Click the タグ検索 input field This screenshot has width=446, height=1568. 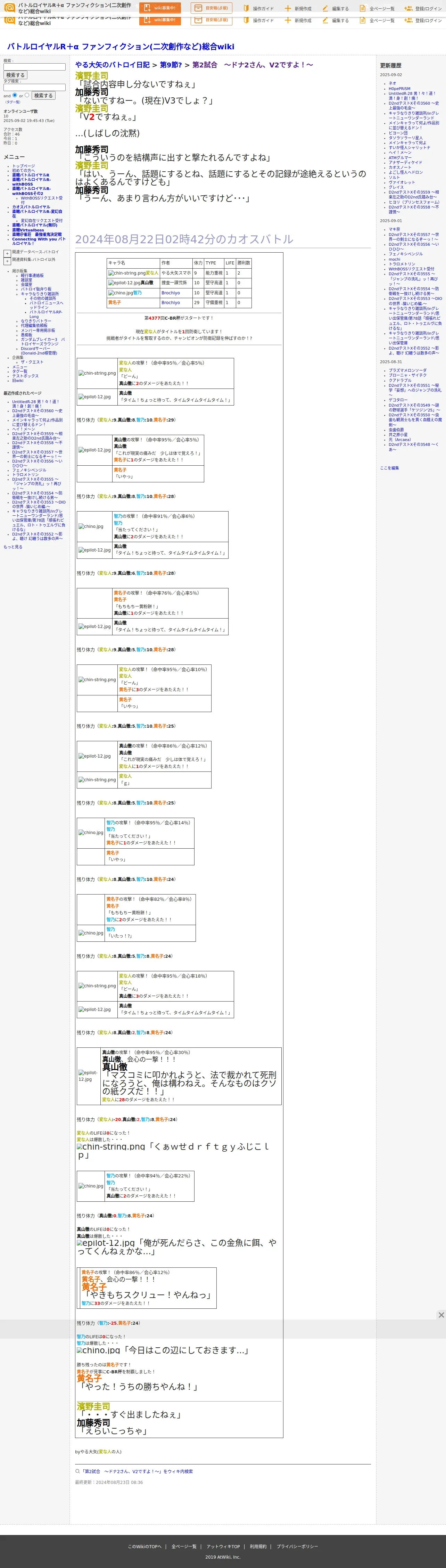coord(35,87)
